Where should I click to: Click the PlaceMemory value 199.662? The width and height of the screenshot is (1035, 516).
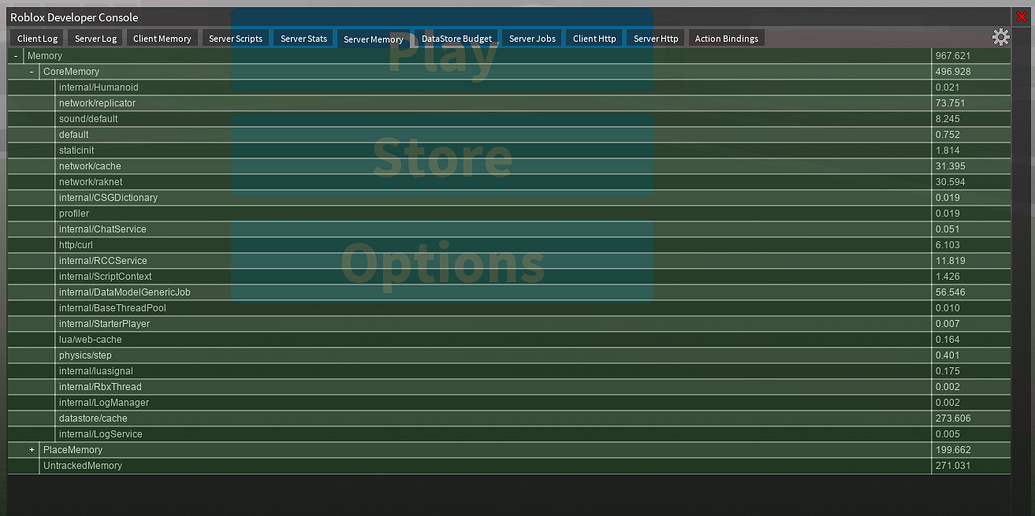[952, 450]
